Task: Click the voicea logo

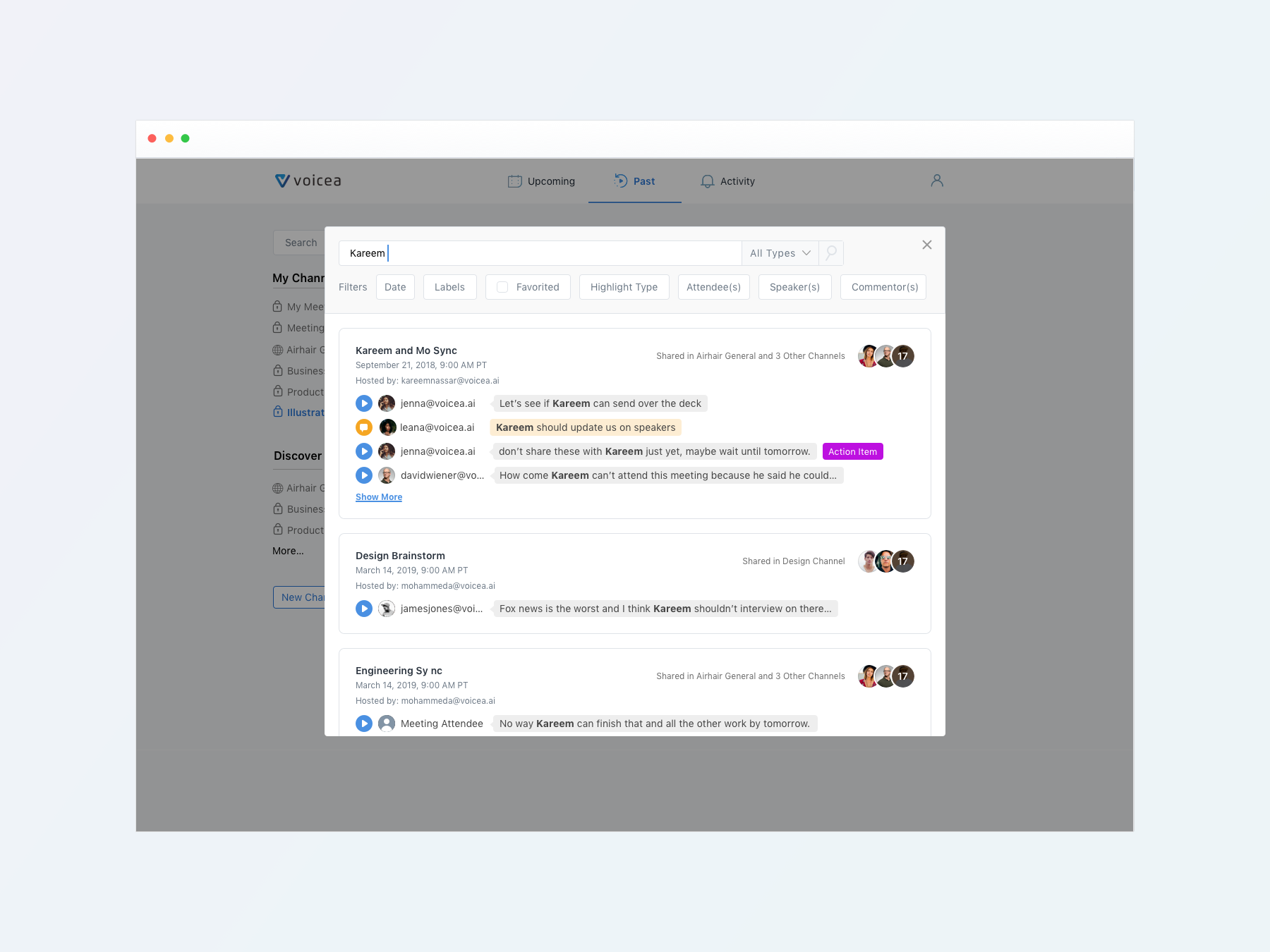Action: (308, 181)
